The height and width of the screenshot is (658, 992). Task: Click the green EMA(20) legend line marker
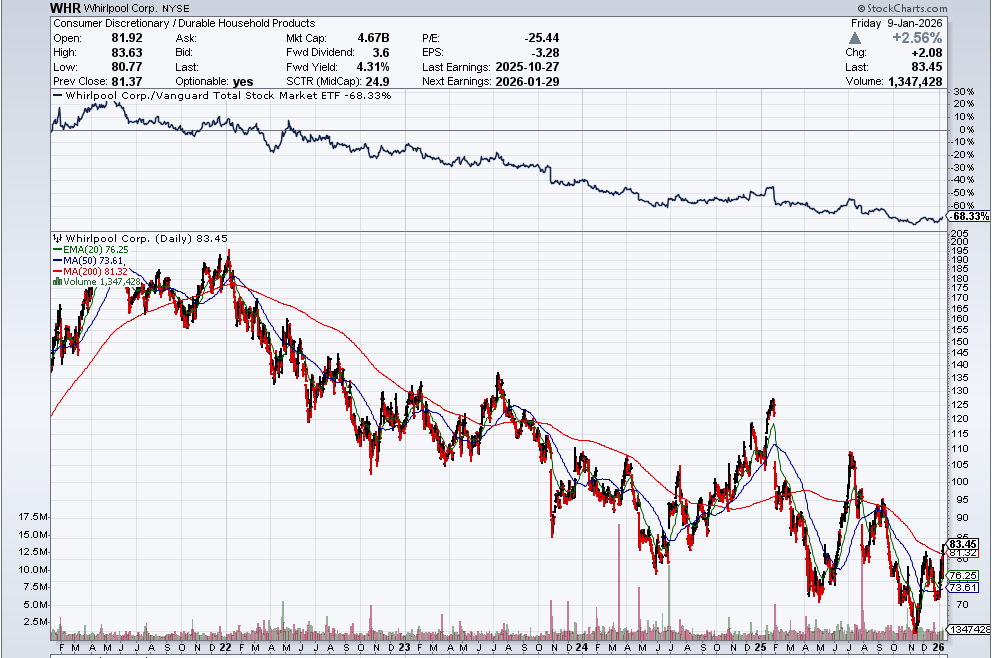coord(58,250)
